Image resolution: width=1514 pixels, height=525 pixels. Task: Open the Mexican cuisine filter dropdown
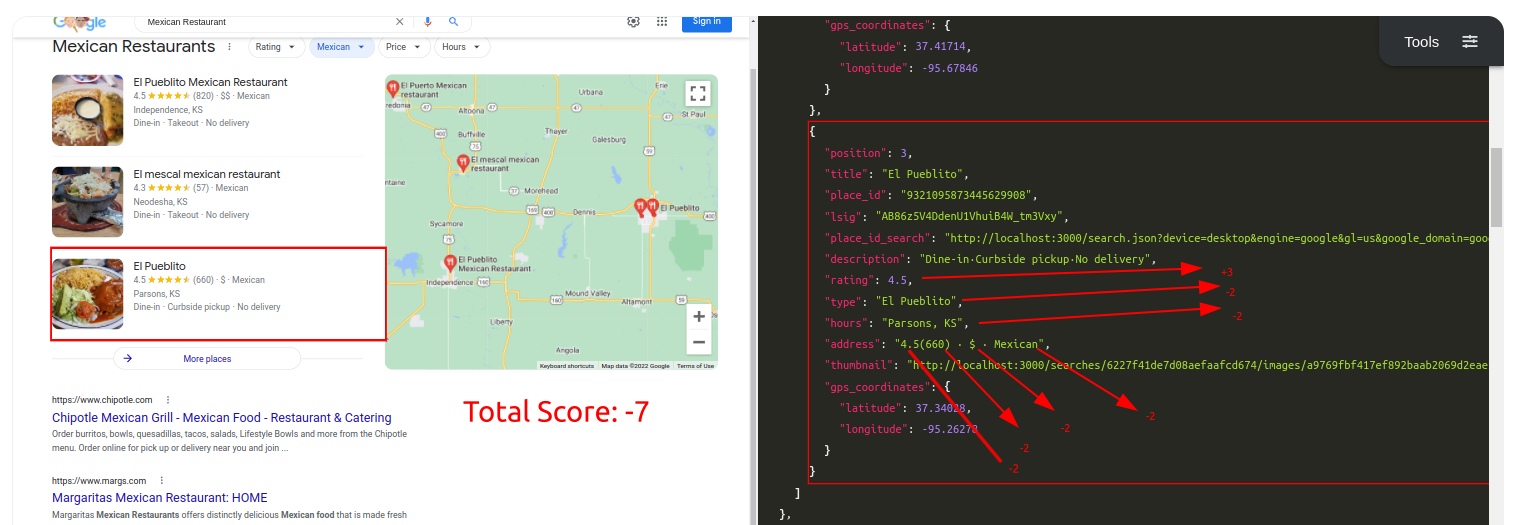(342, 47)
